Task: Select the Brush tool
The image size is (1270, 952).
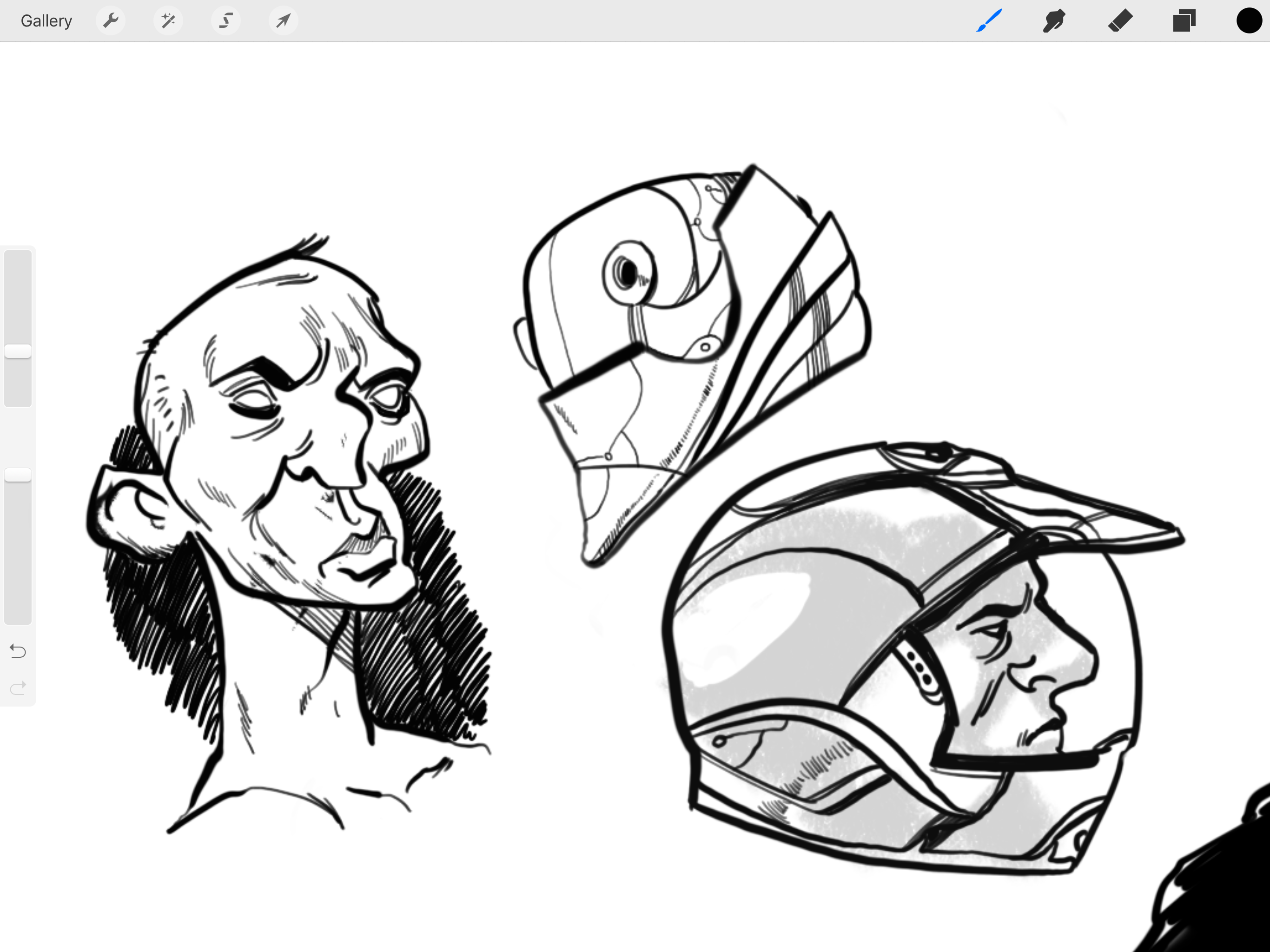Action: pyautogui.click(x=989, y=20)
